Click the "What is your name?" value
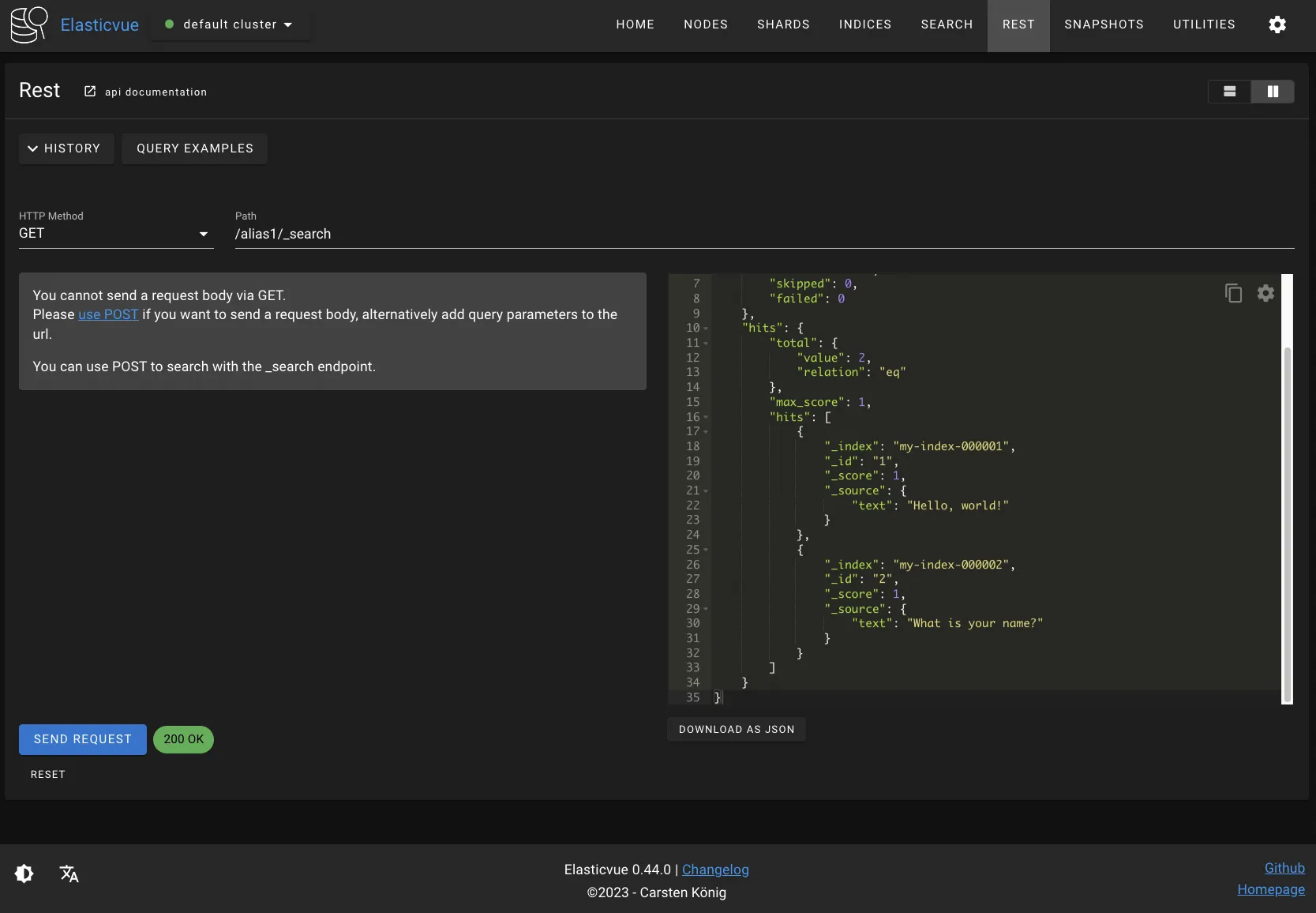 click(975, 623)
